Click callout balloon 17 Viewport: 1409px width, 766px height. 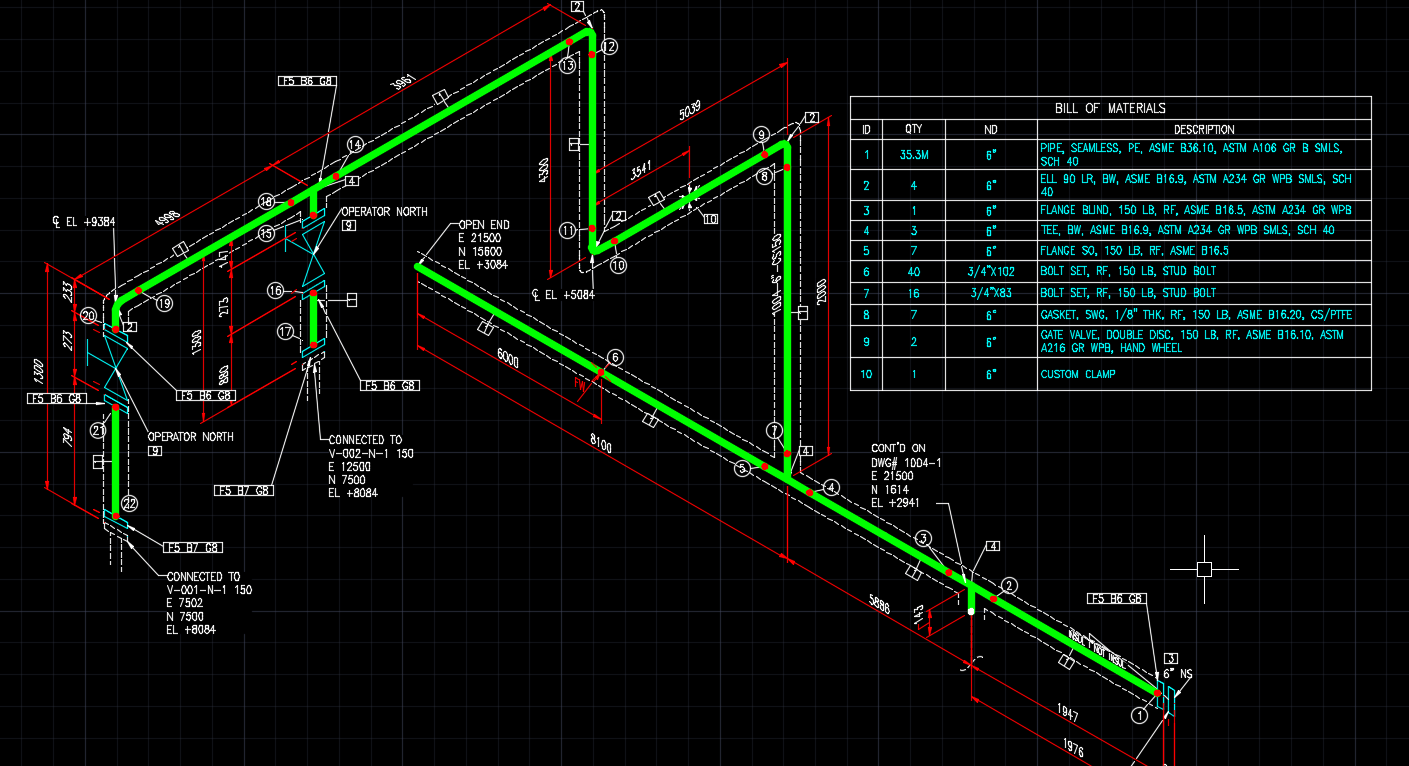(287, 331)
